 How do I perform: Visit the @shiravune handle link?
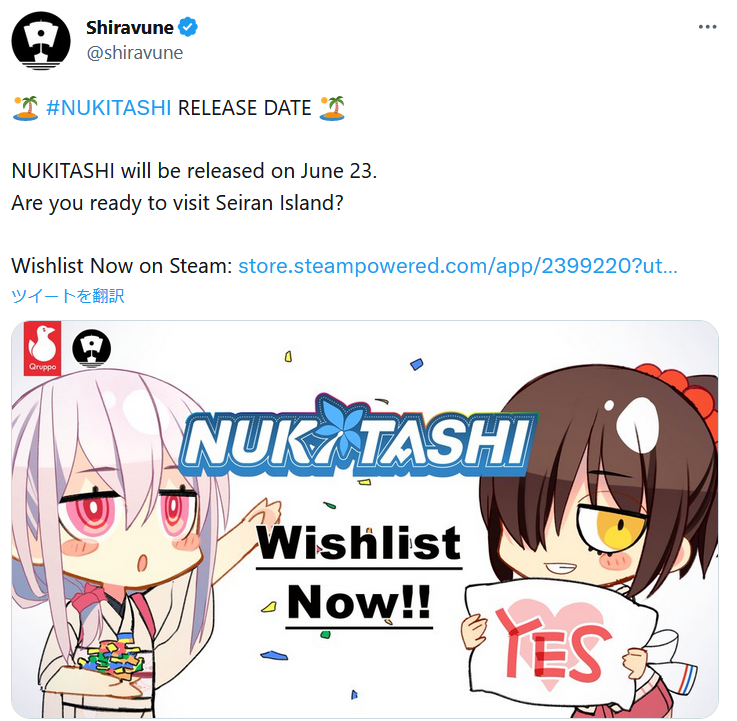(135, 53)
